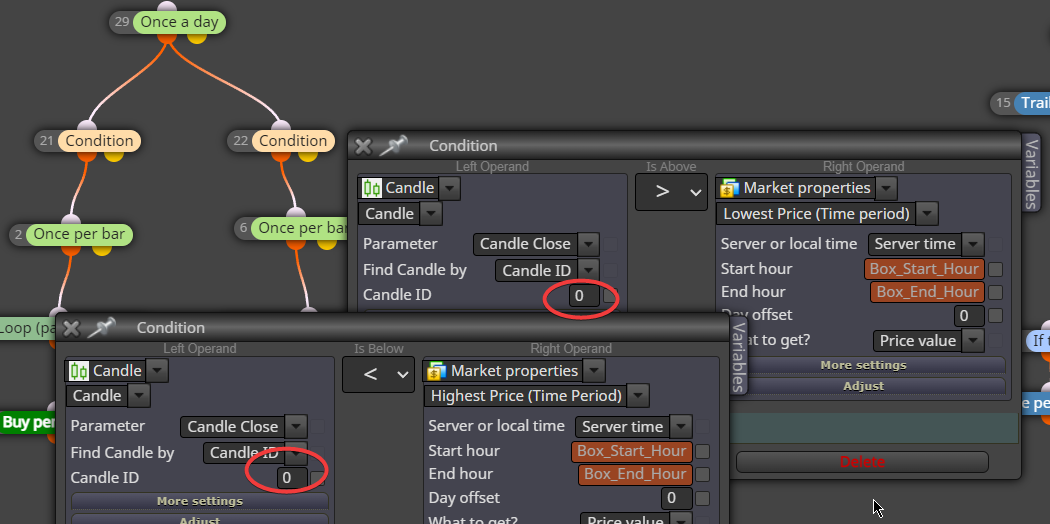Click Box_End_Hour variable in upper dialog
The image size is (1050, 524).
coord(927,292)
